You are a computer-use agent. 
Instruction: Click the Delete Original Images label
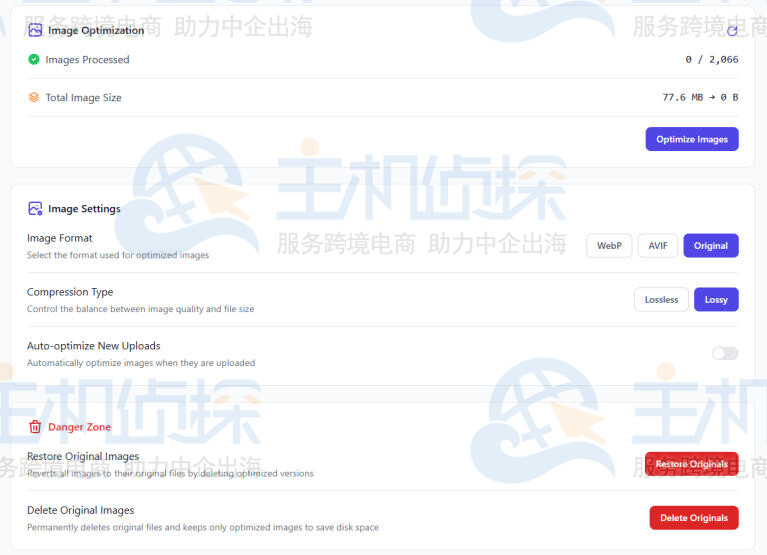pyautogui.click(x=81, y=510)
